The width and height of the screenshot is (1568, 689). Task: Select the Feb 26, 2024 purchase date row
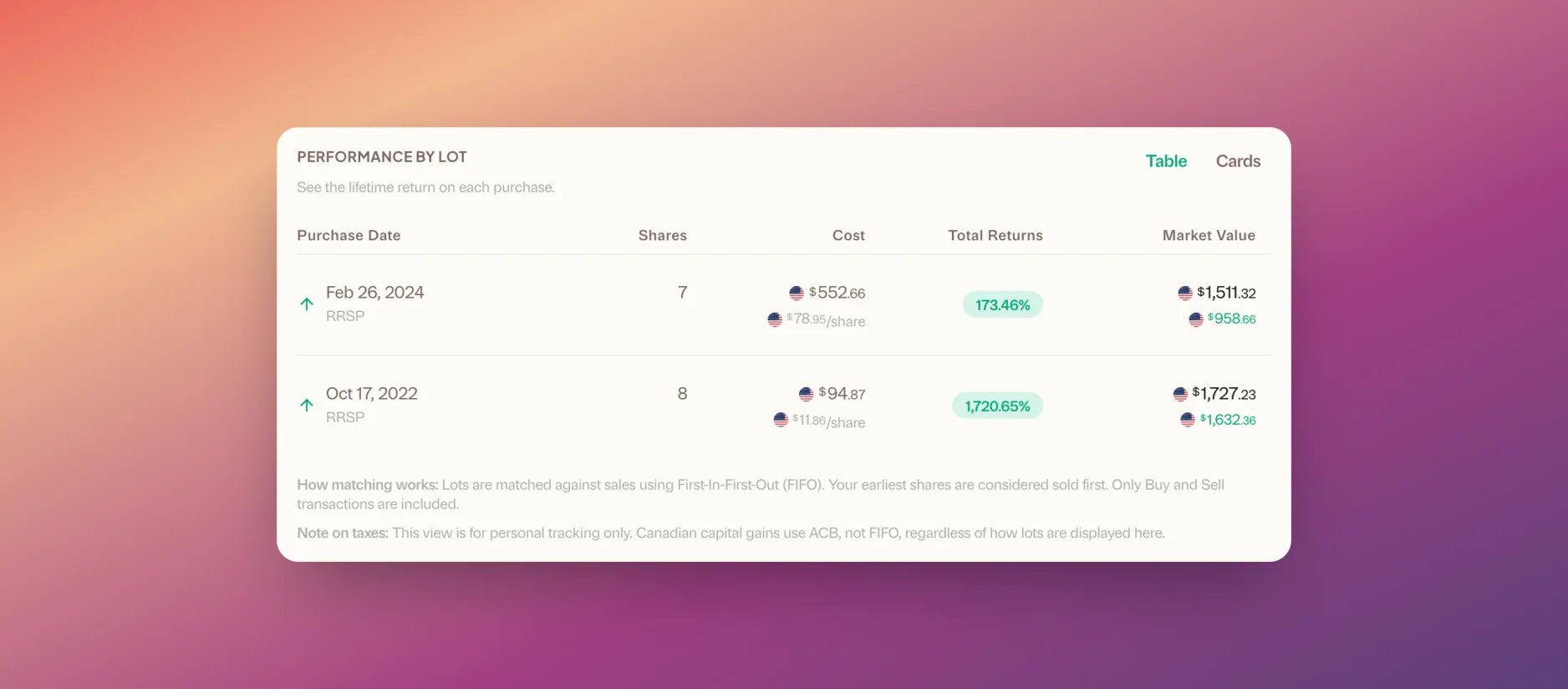tap(783, 305)
